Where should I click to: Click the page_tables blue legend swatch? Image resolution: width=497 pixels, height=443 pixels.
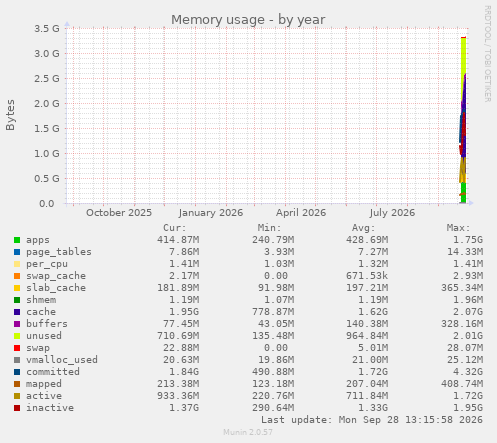point(17,252)
